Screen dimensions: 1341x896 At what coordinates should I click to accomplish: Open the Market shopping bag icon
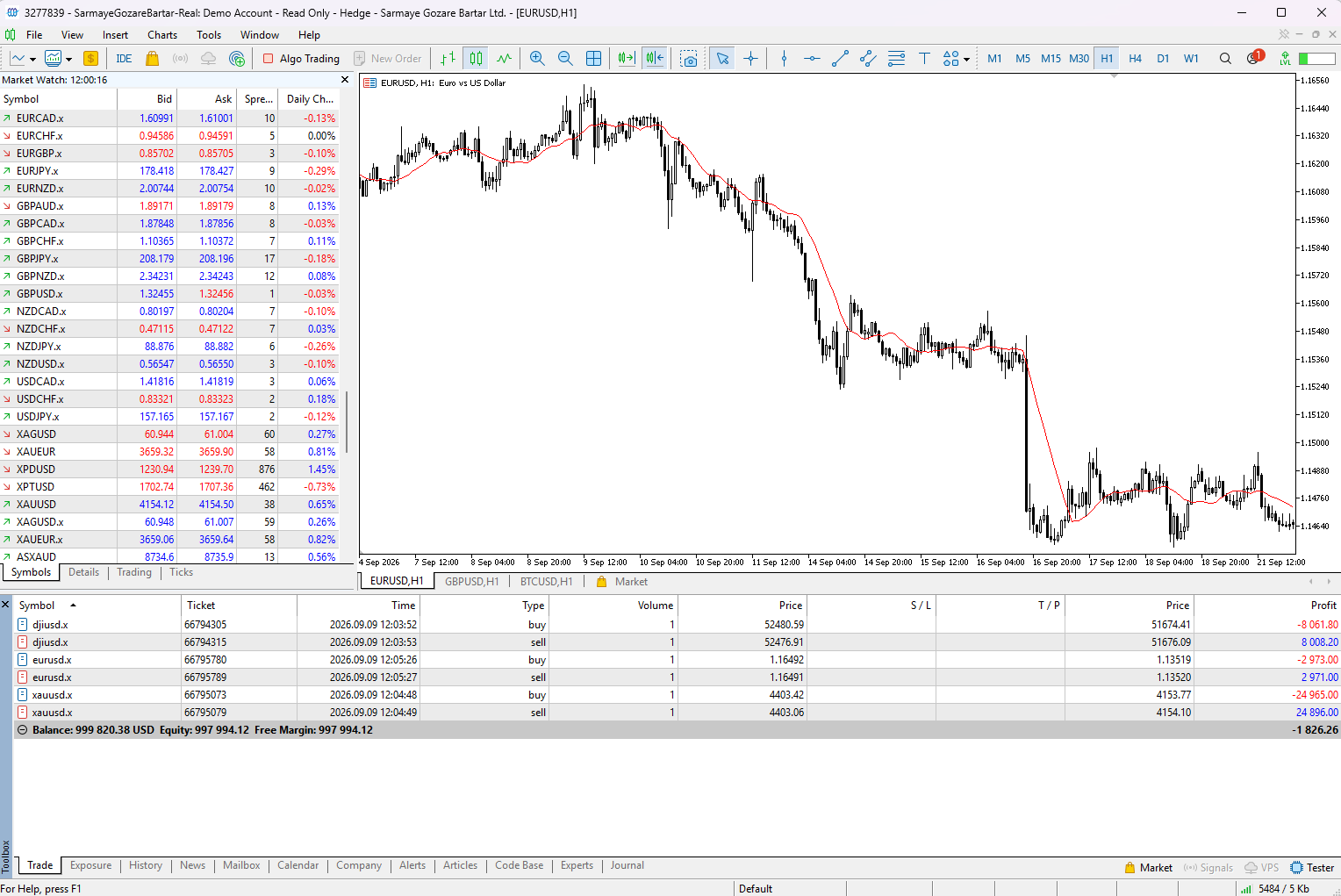[x=152, y=59]
